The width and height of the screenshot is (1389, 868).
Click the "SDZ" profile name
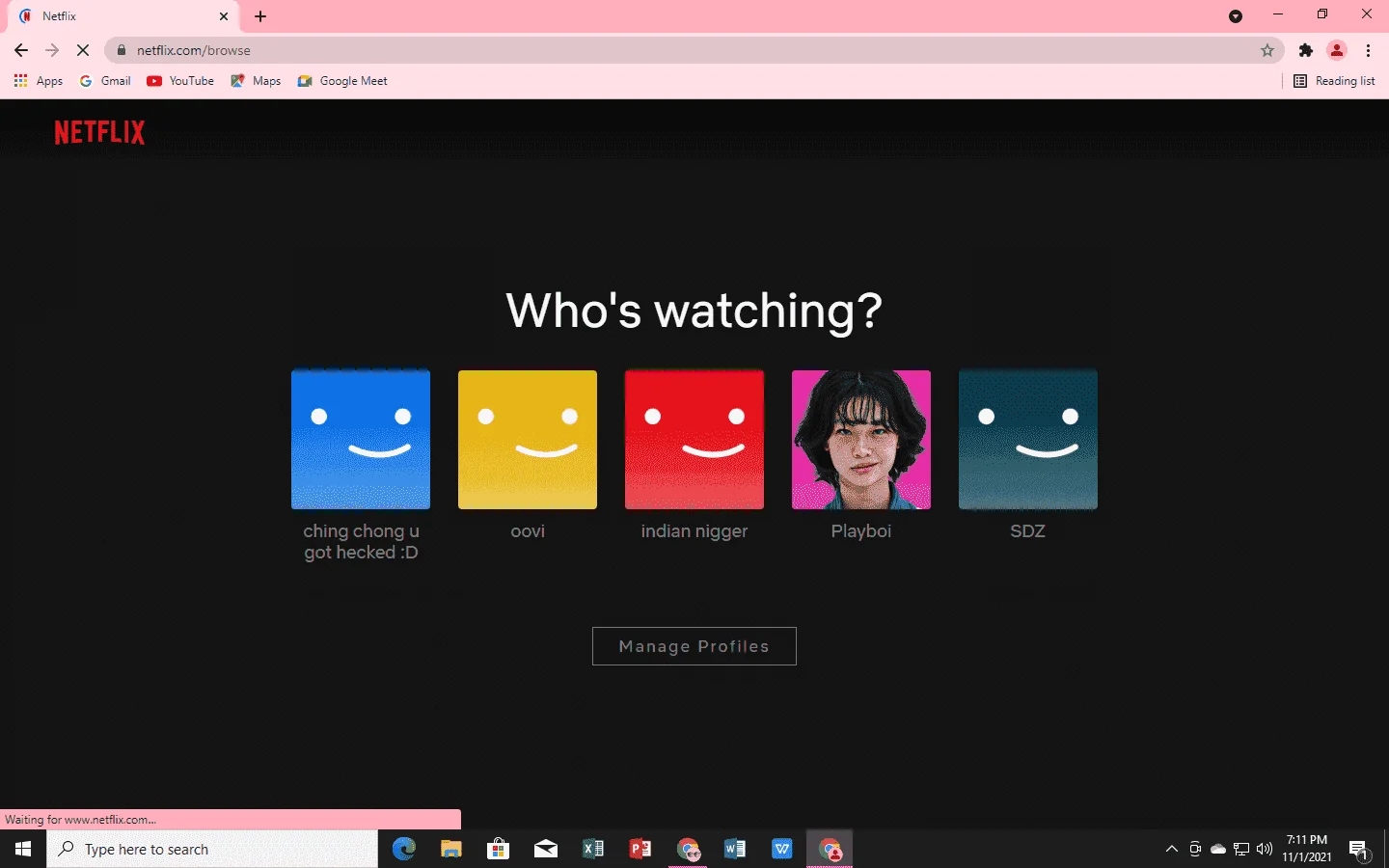click(1028, 531)
